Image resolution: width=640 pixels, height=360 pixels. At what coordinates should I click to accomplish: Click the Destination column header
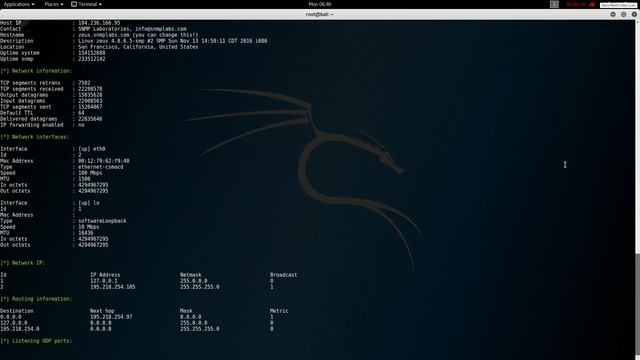(x=17, y=311)
